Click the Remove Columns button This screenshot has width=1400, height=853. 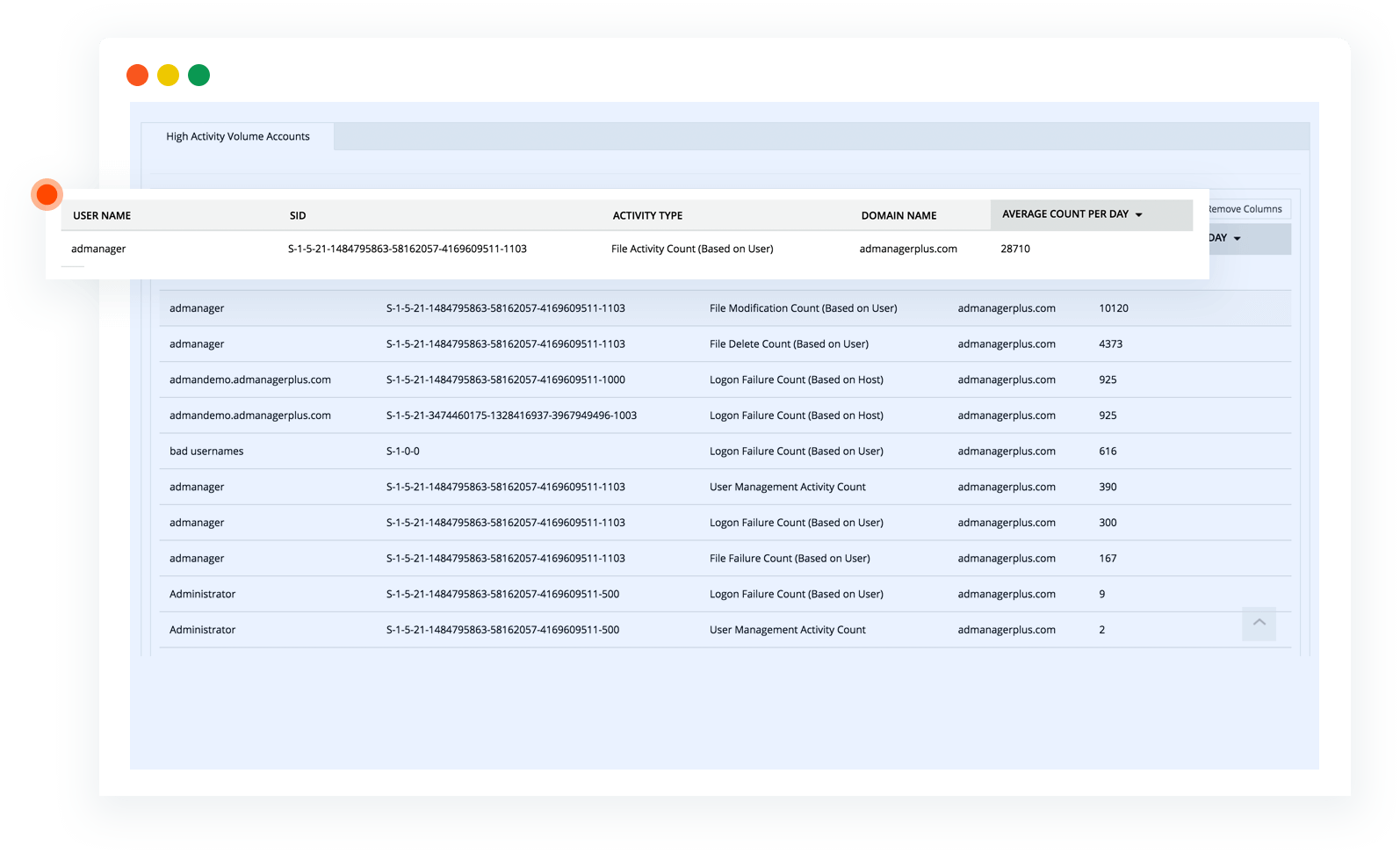(1246, 209)
